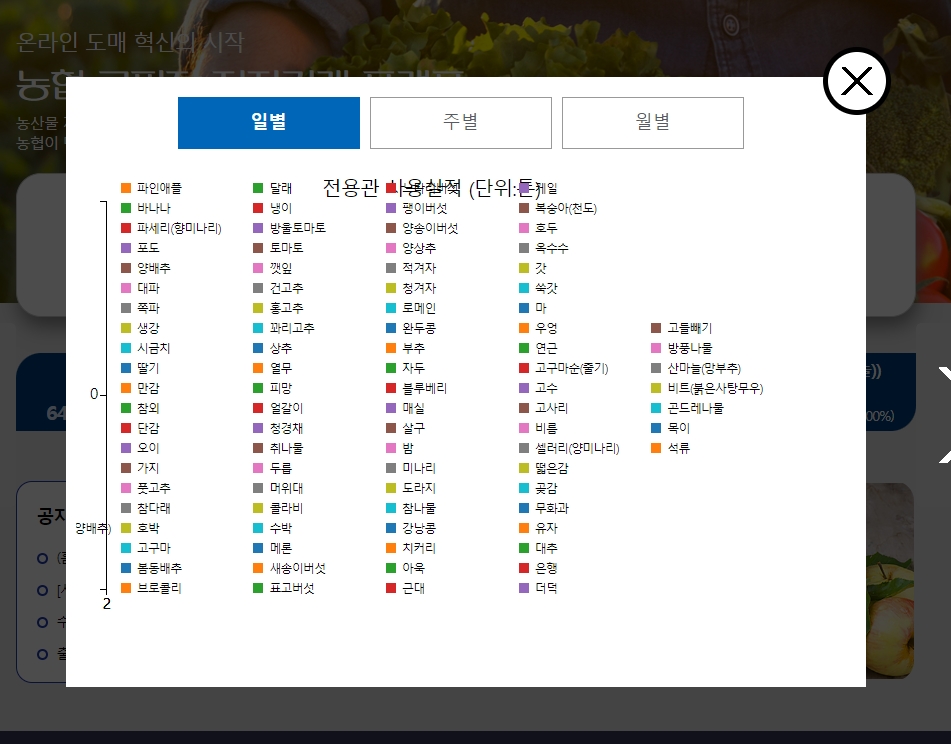Switch to the 월별 tab

tap(653, 122)
